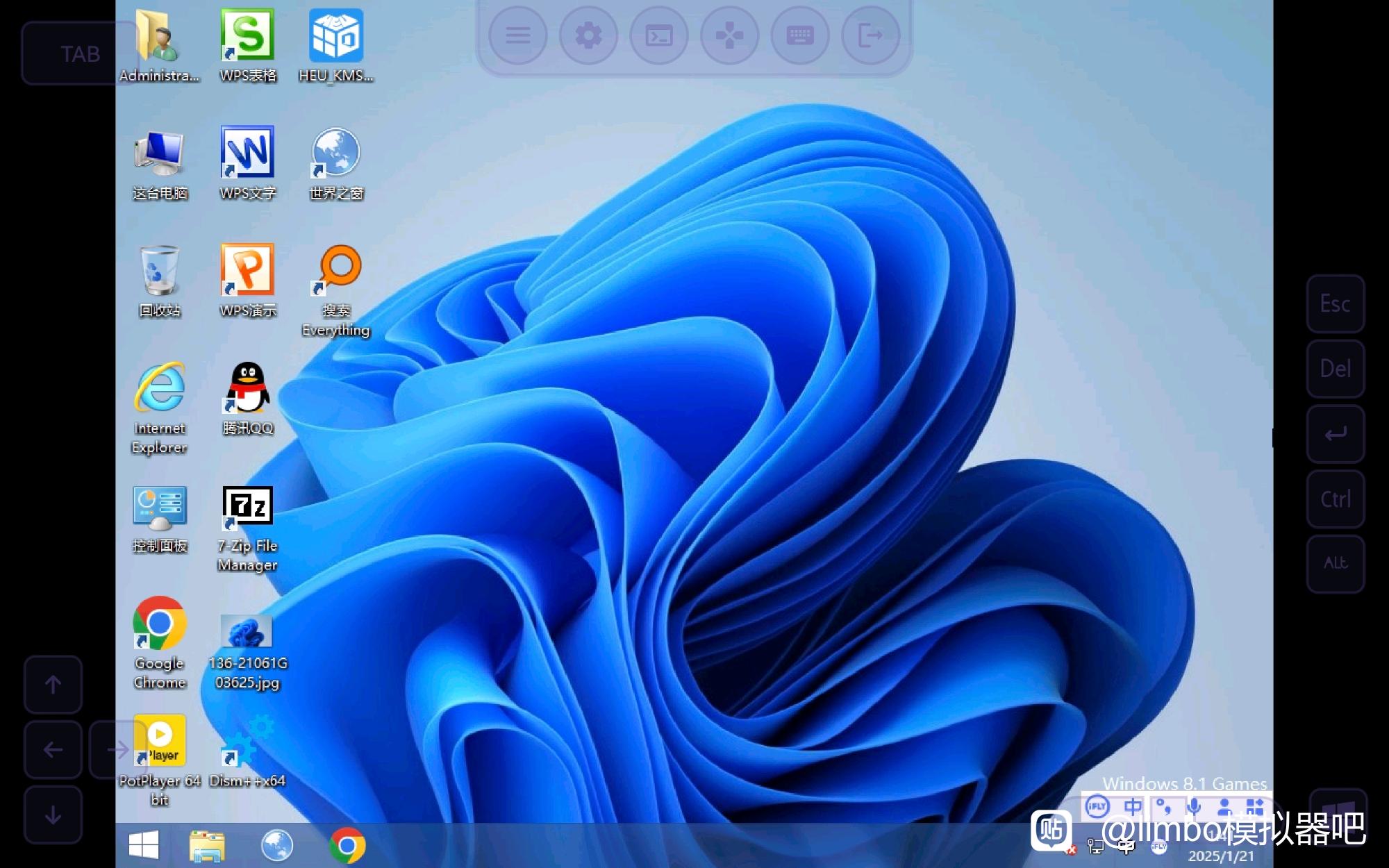The image size is (1389, 868).
Task: Tap the Enter arrow overlay key
Action: 1336,434
